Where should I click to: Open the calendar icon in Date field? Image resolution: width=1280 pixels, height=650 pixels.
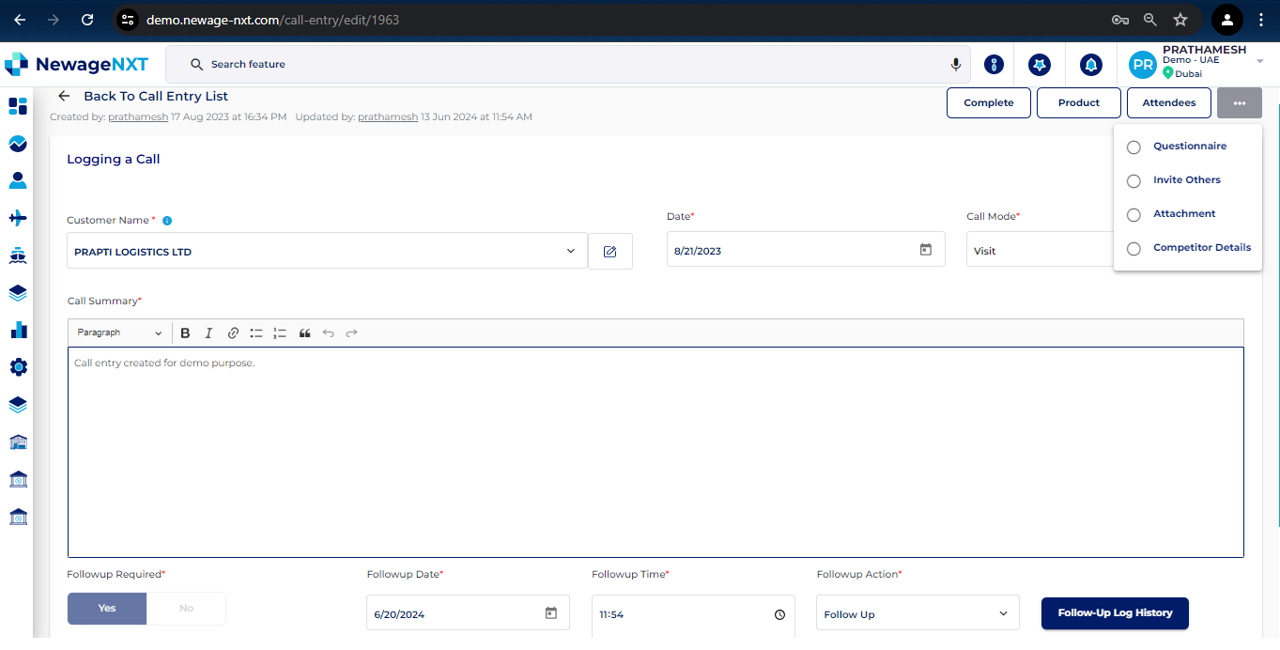[926, 250]
